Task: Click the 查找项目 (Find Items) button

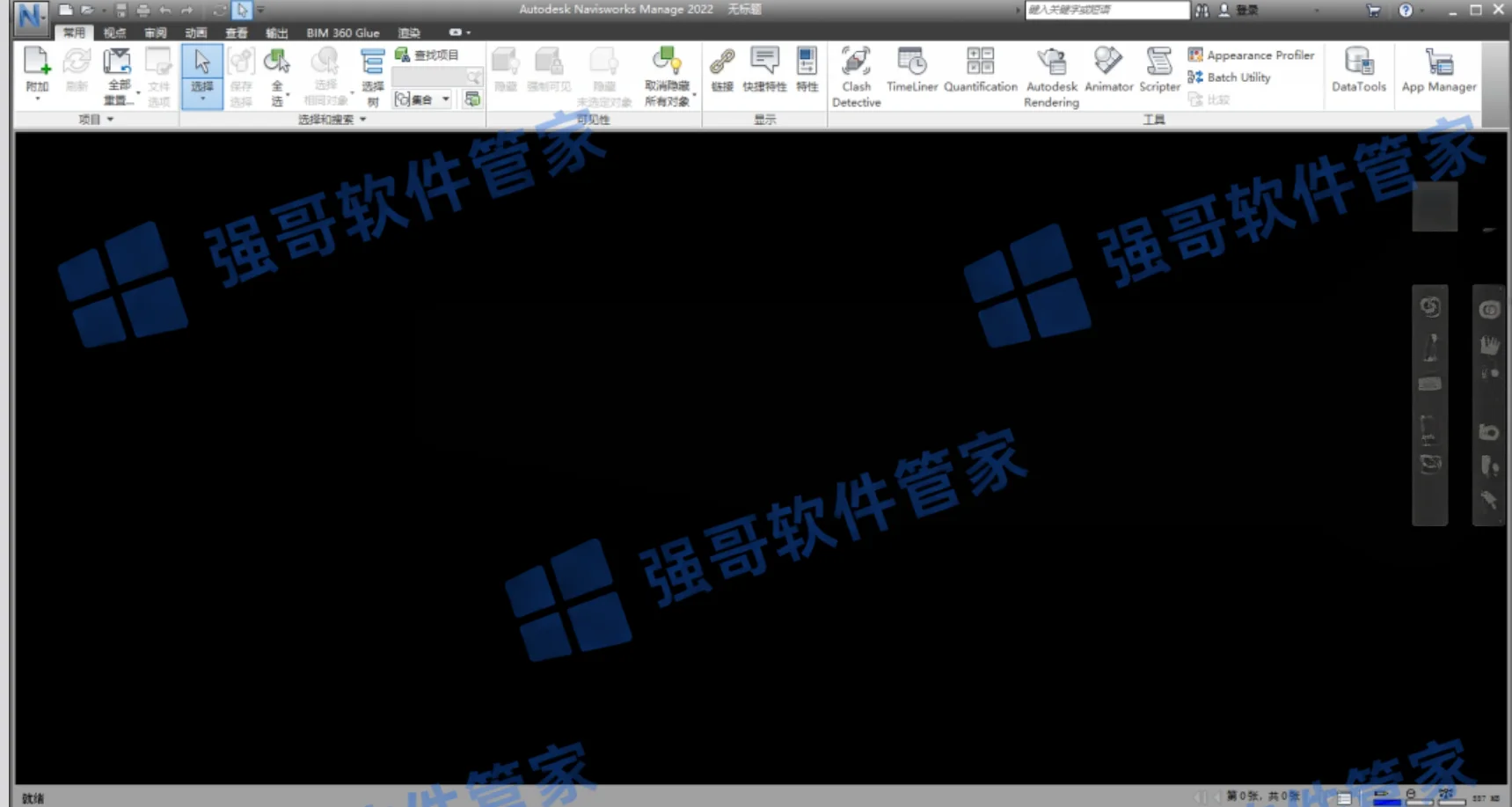Action: tap(427, 55)
